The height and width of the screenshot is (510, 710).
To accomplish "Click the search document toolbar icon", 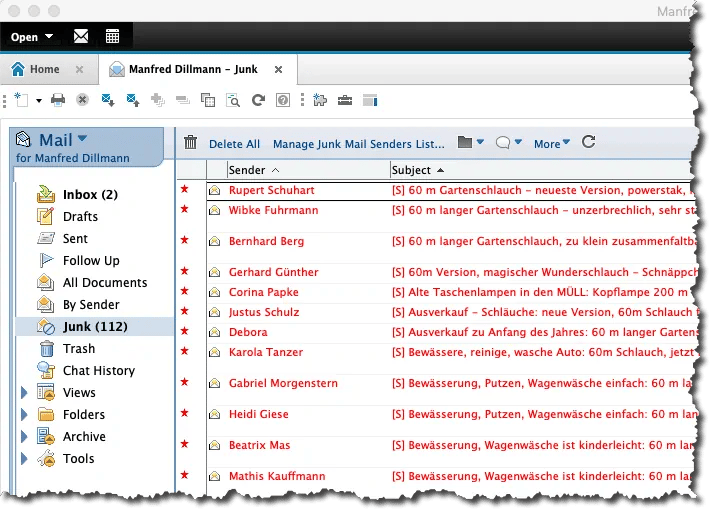I will point(233,100).
